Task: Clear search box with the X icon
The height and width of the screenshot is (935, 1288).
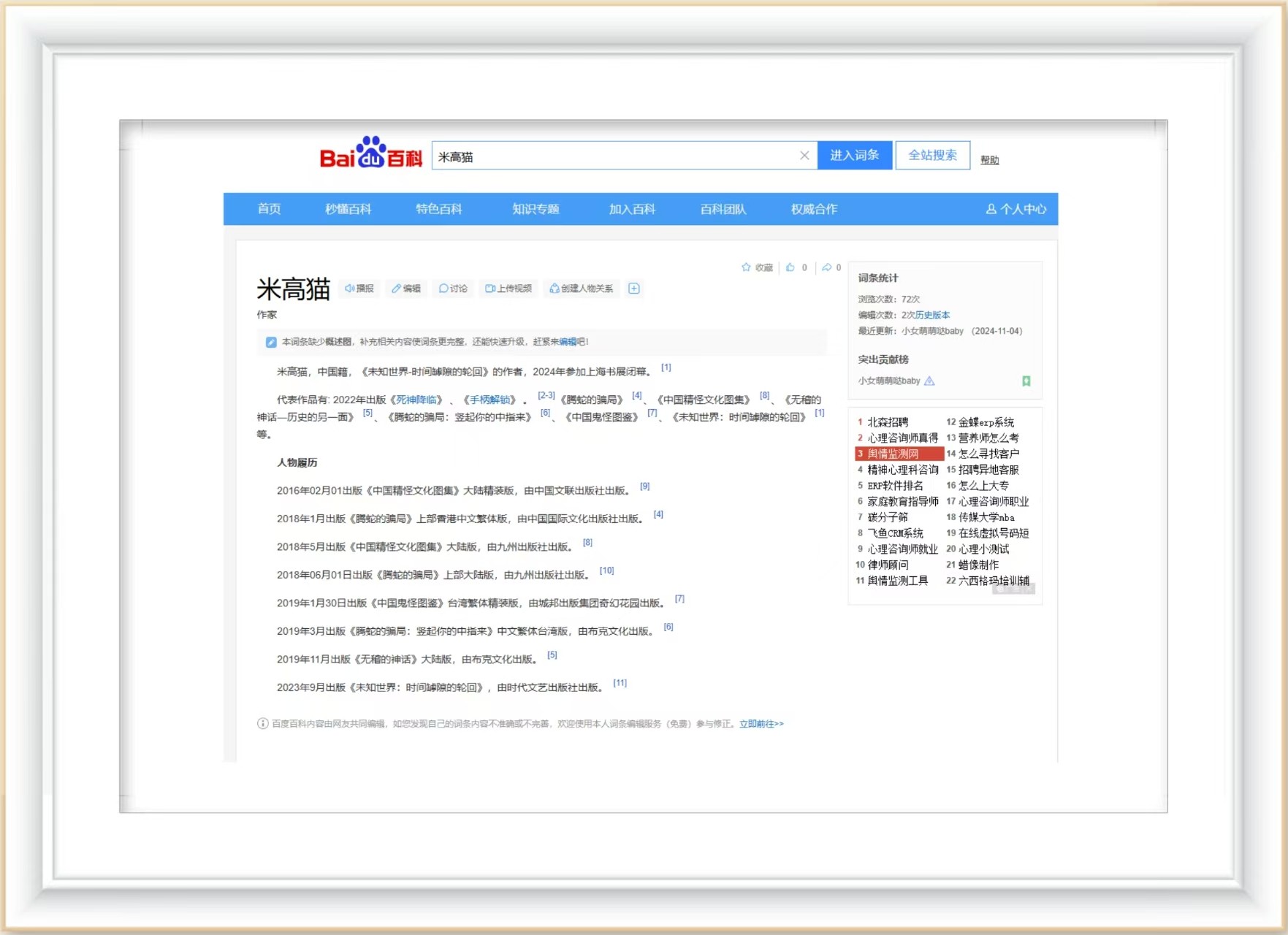Action: coord(804,156)
